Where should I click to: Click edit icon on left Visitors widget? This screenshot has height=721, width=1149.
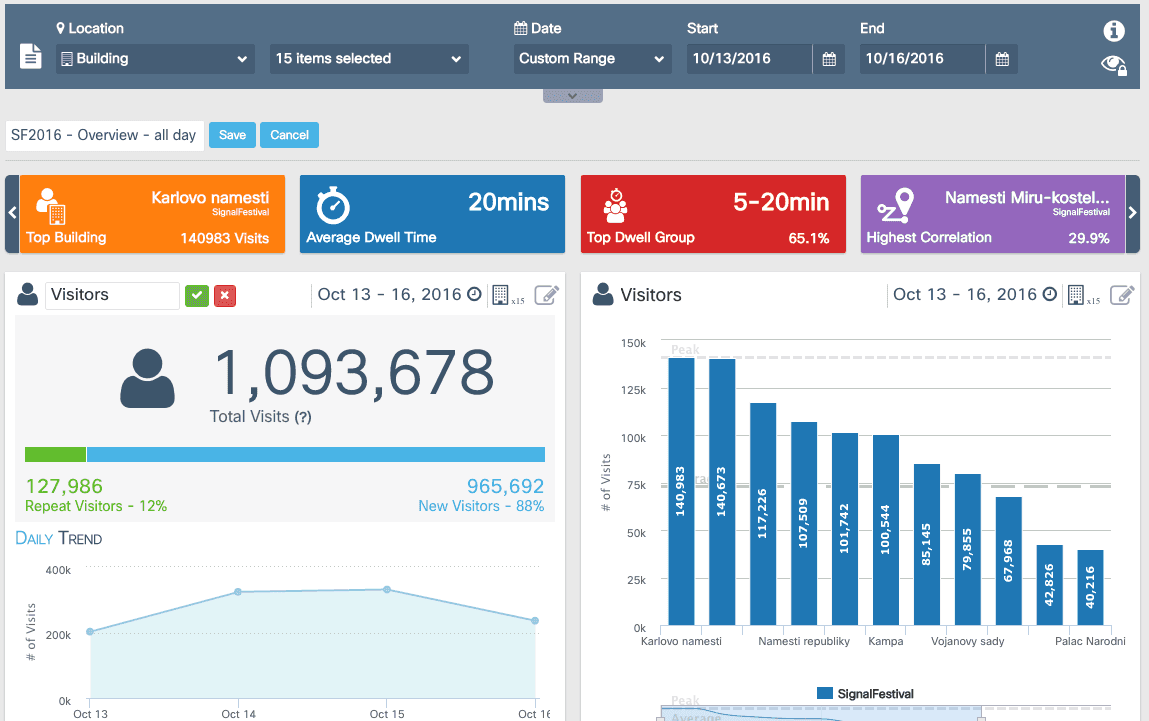click(x=547, y=295)
